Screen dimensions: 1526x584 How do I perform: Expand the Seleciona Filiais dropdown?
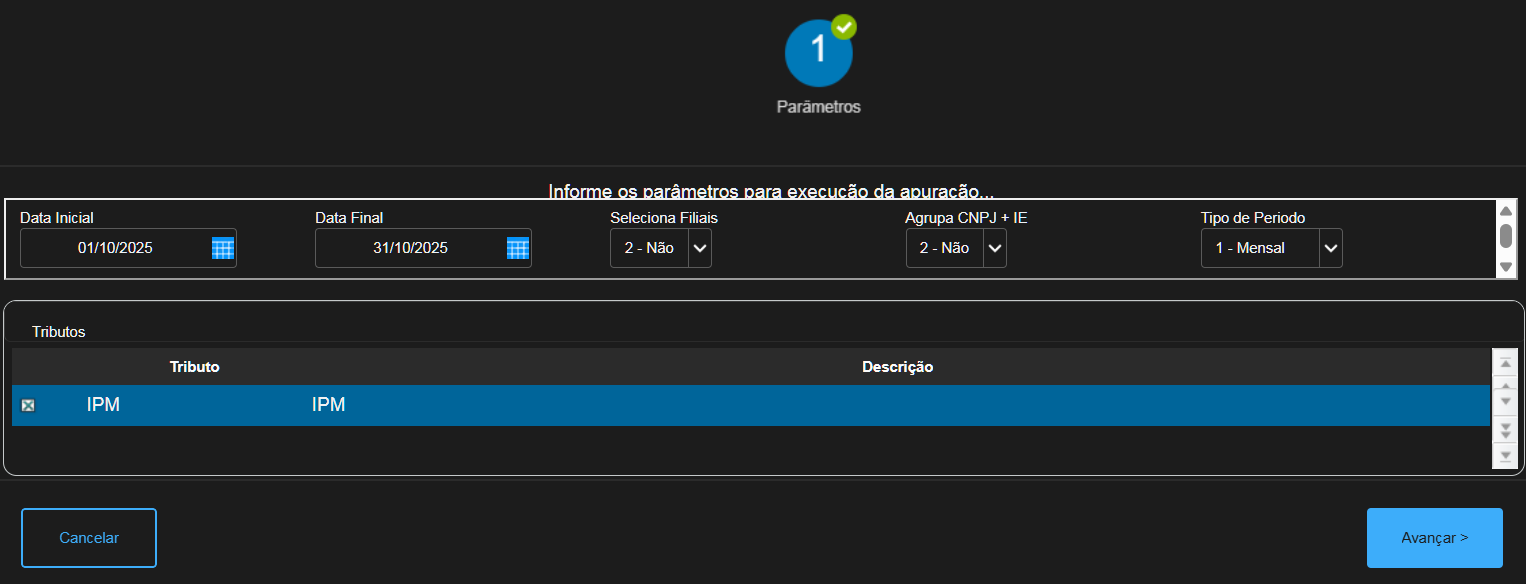click(x=700, y=248)
